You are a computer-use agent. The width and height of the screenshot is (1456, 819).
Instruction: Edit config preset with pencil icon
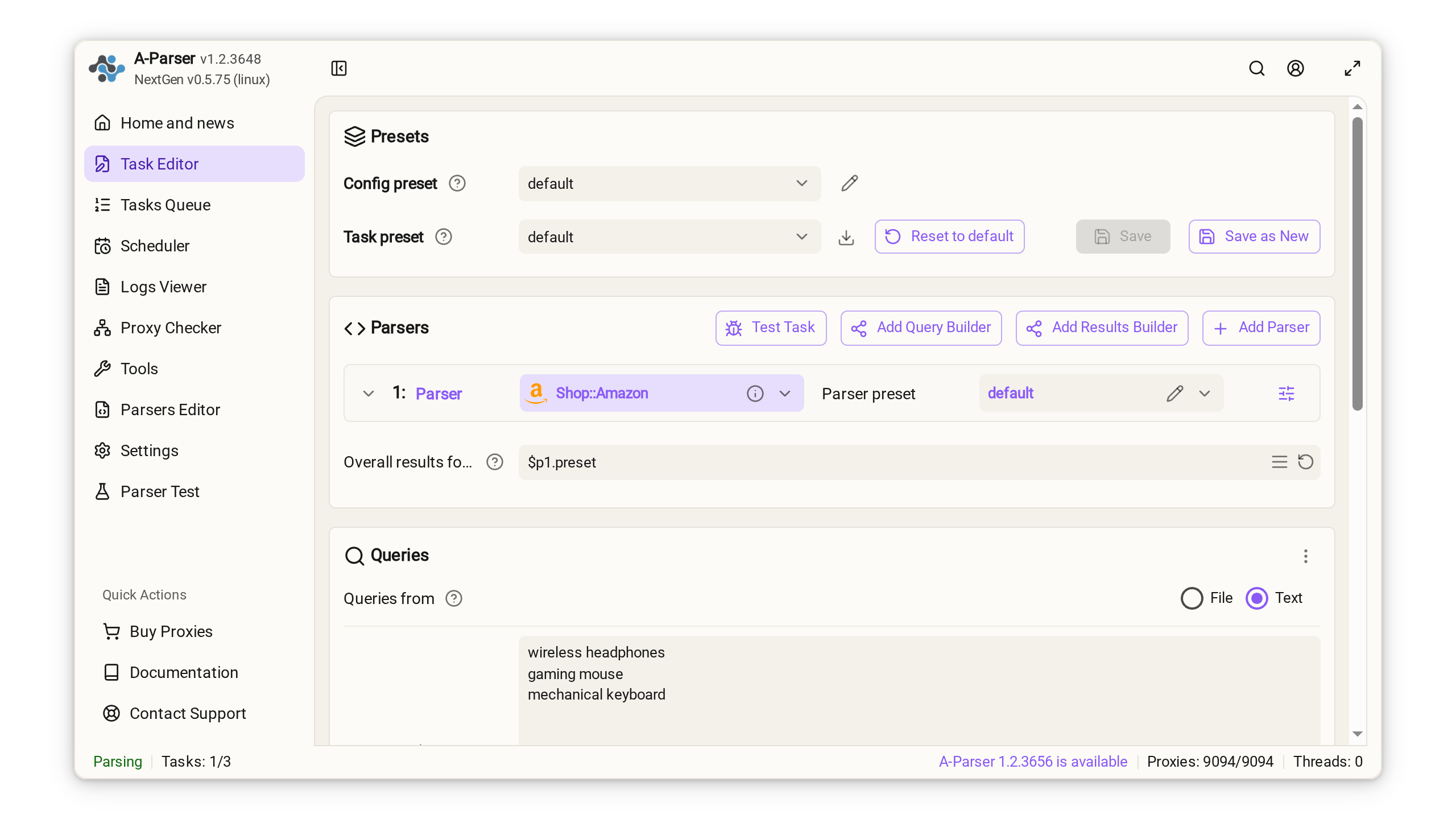pyautogui.click(x=850, y=183)
